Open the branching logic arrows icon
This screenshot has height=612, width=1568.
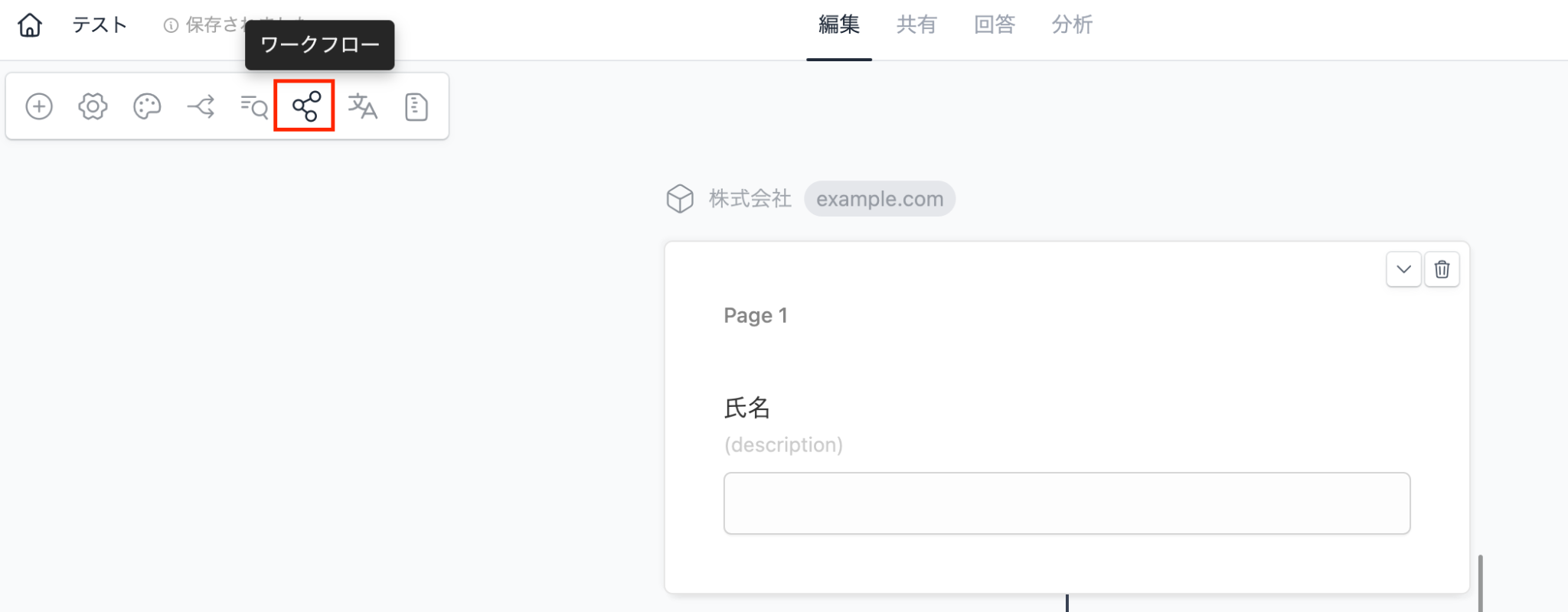(201, 106)
